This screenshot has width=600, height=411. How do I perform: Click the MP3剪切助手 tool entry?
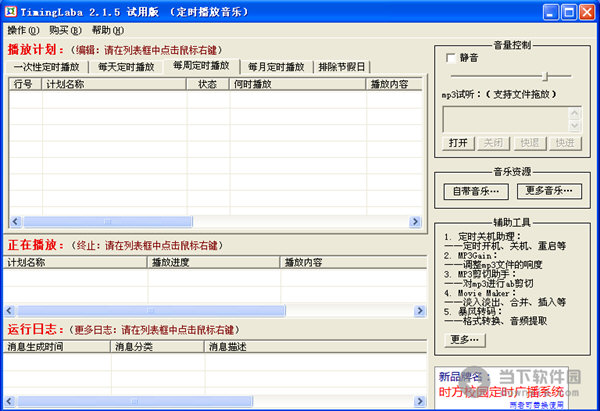[x=480, y=274]
